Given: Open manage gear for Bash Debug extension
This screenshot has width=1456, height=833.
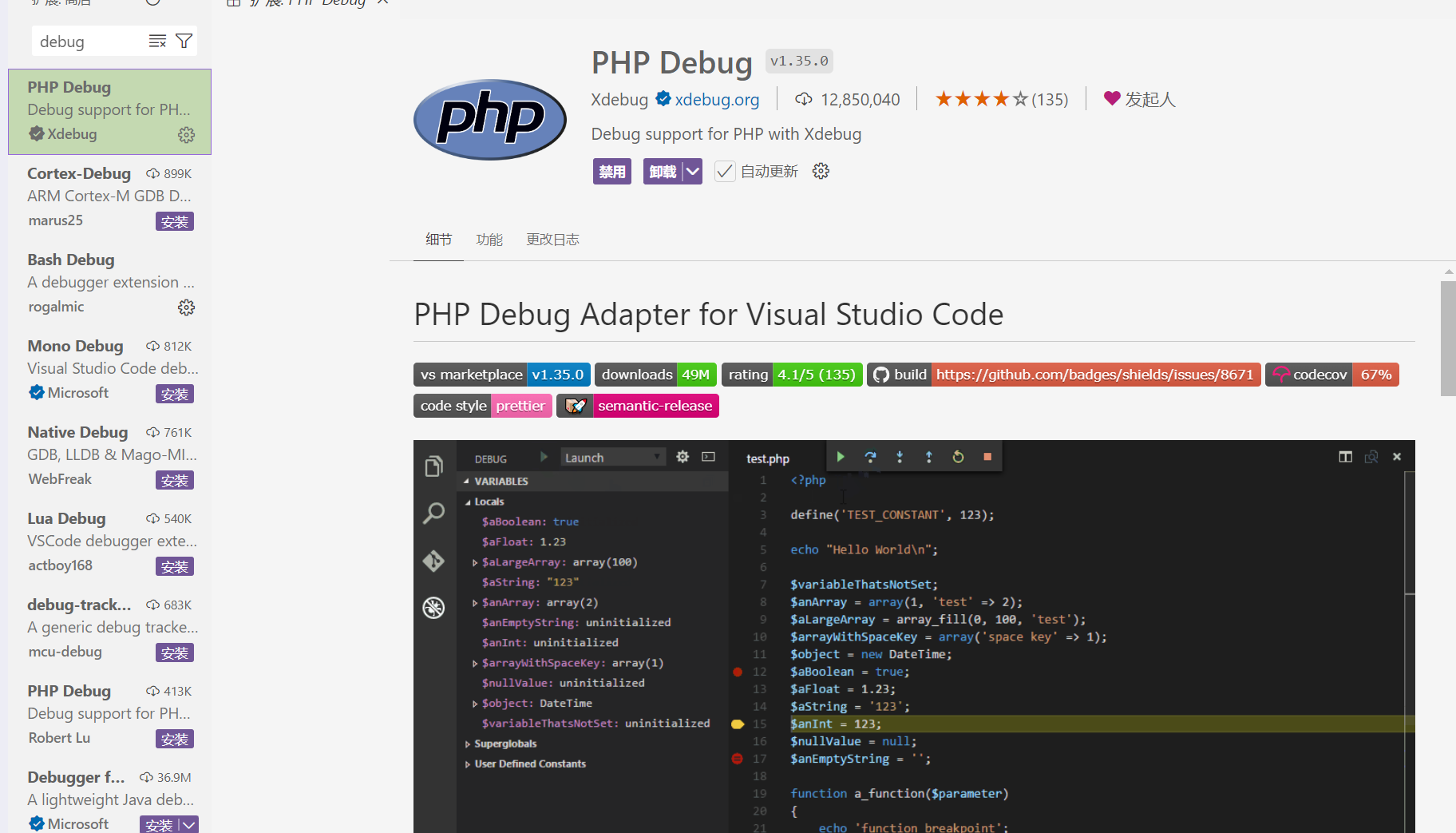Looking at the screenshot, I should tap(186, 307).
